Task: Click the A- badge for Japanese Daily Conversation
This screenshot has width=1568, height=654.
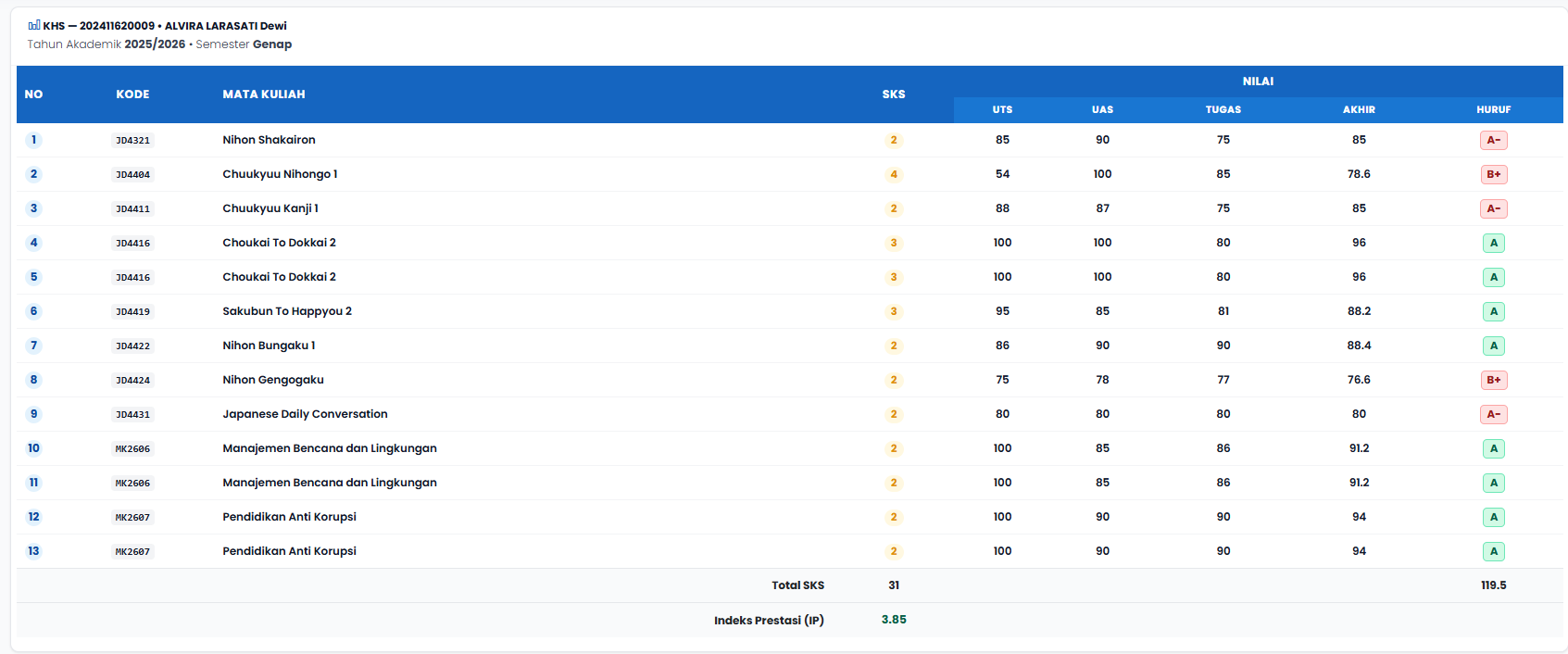Action: tap(1493, 414)
